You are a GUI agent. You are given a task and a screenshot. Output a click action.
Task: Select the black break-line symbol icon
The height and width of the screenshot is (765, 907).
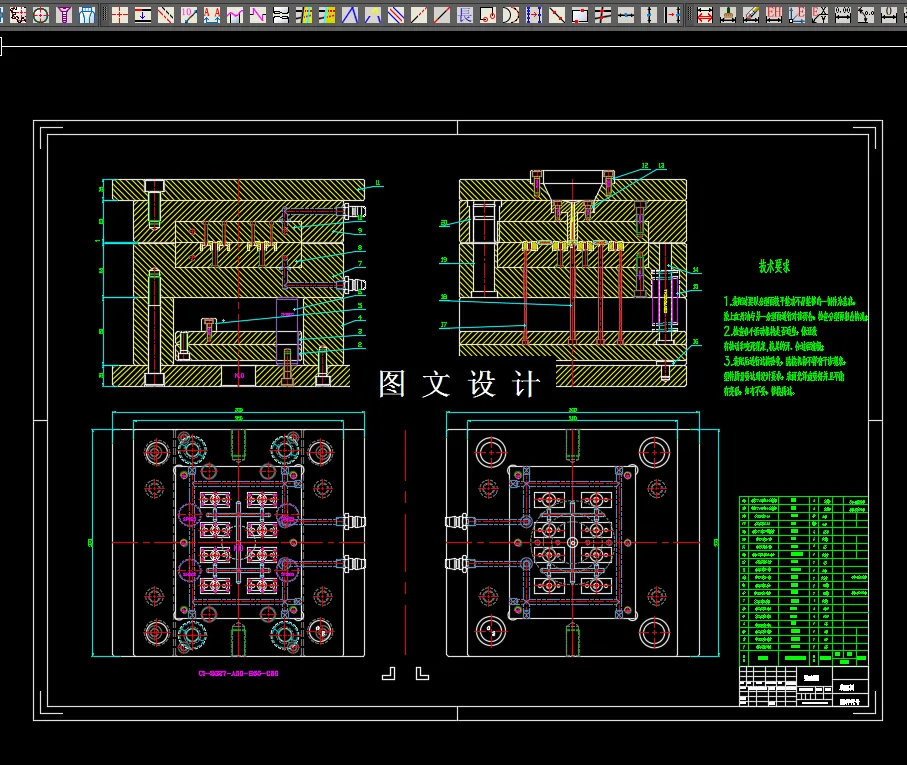tap(281, 14)
